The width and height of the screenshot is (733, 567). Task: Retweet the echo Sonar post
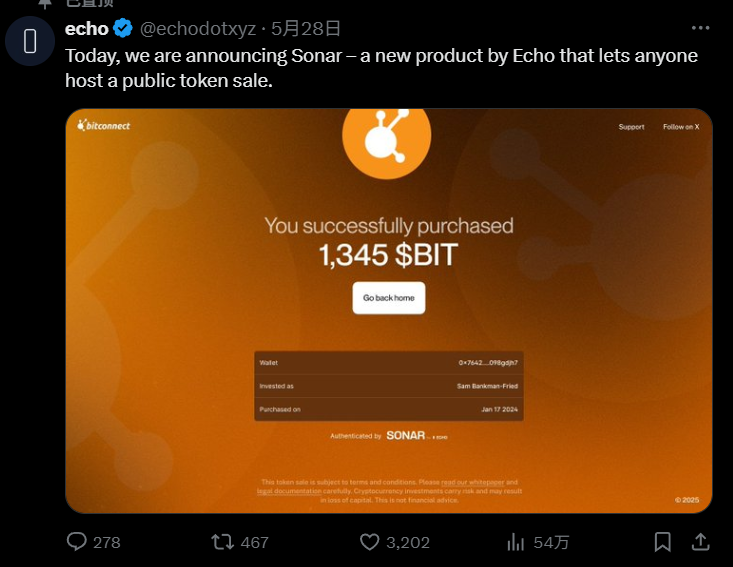pos(222,542)
